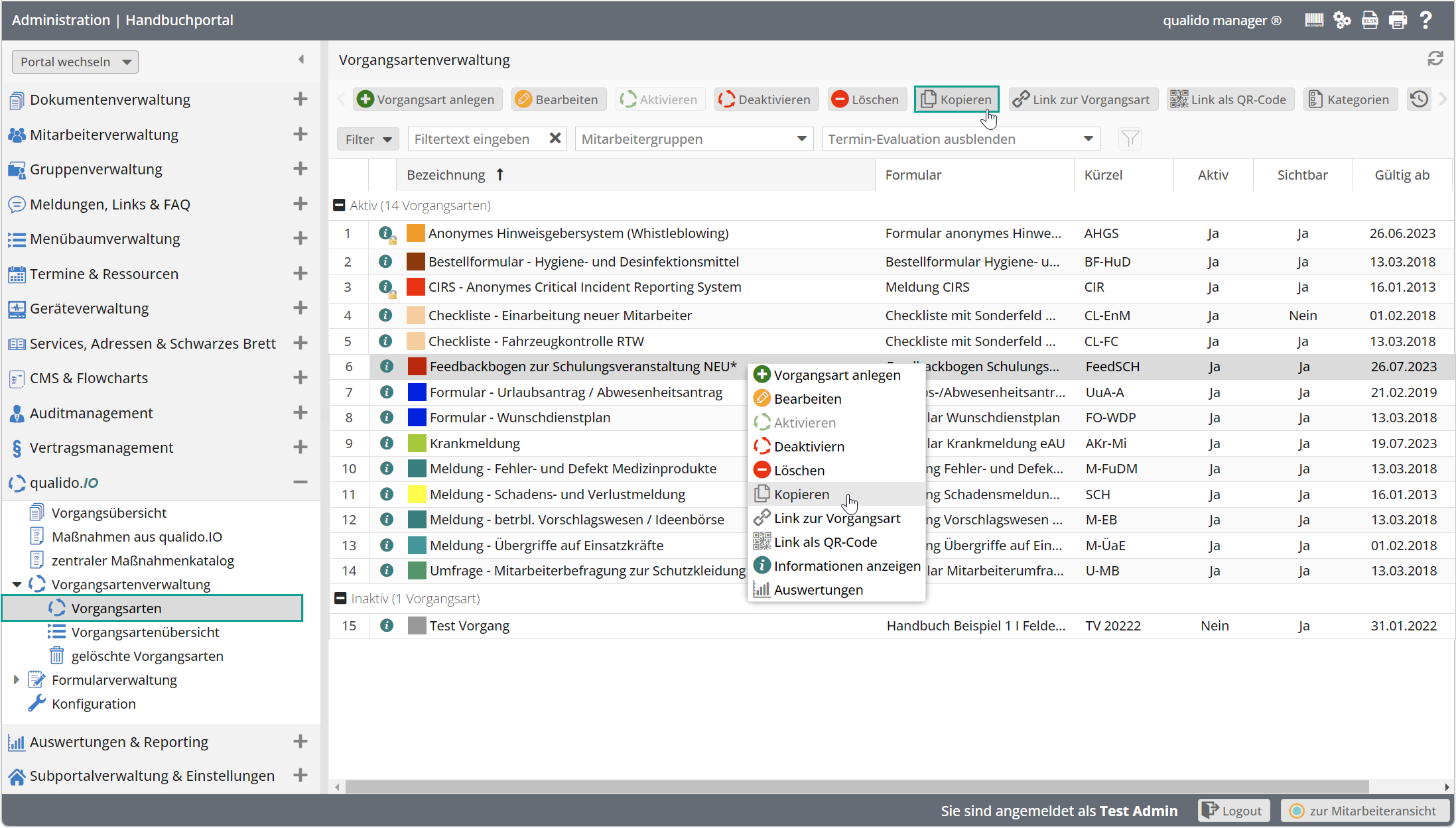This screenshot has height=828, width=1456.
Task: Switch to zur Mitarbeiteransicht
Action: (x=1364, y=810)
